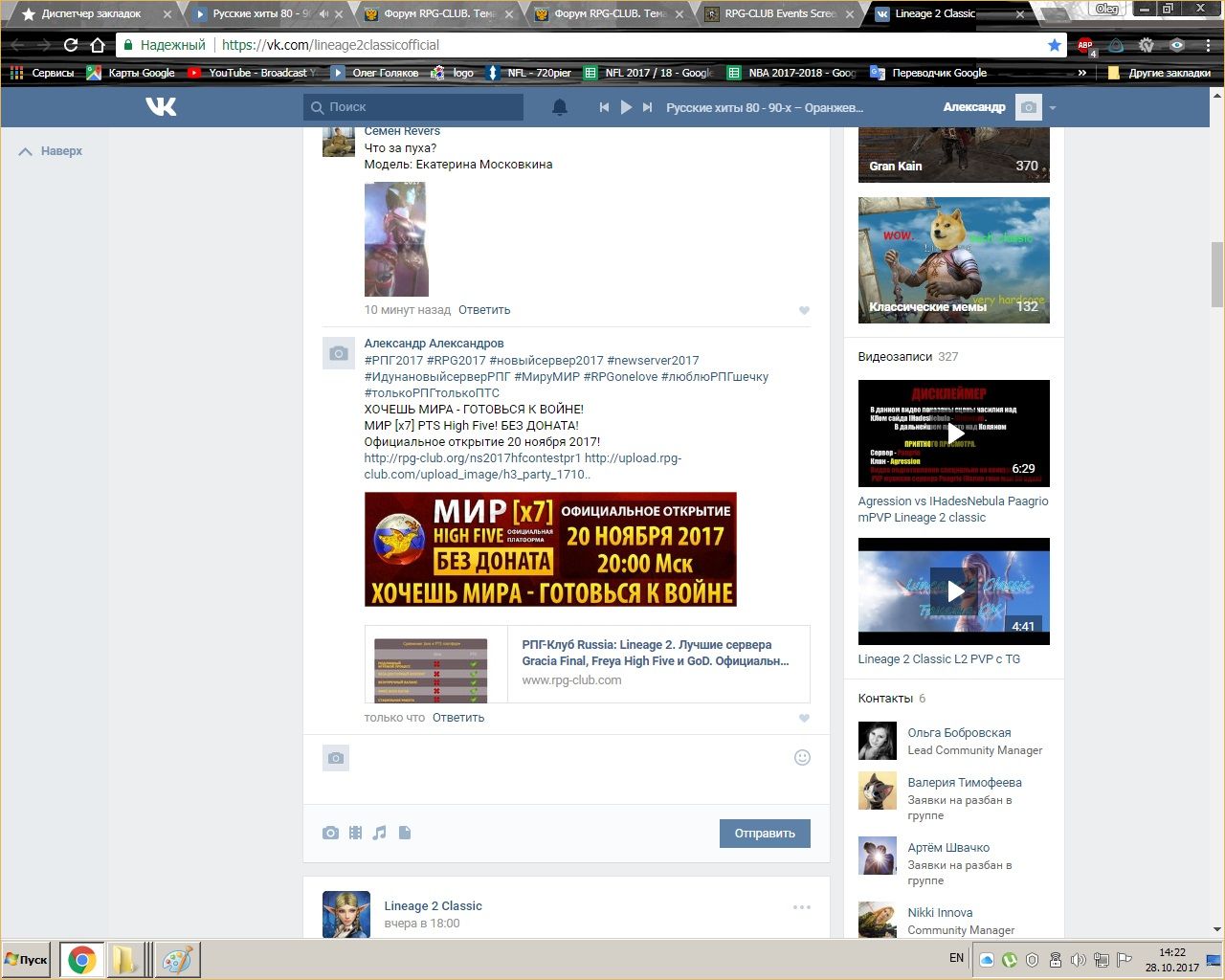Open the РПГ-Клуб Russia link preview
The image size is (1225, 980).
click(588, 664)
